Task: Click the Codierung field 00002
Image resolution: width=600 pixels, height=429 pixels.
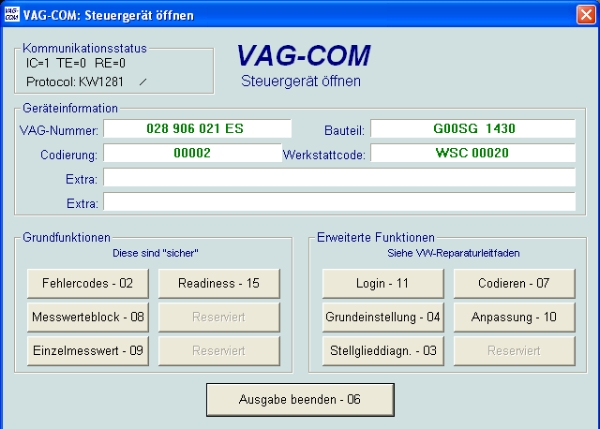Action: tap(192, 153)
